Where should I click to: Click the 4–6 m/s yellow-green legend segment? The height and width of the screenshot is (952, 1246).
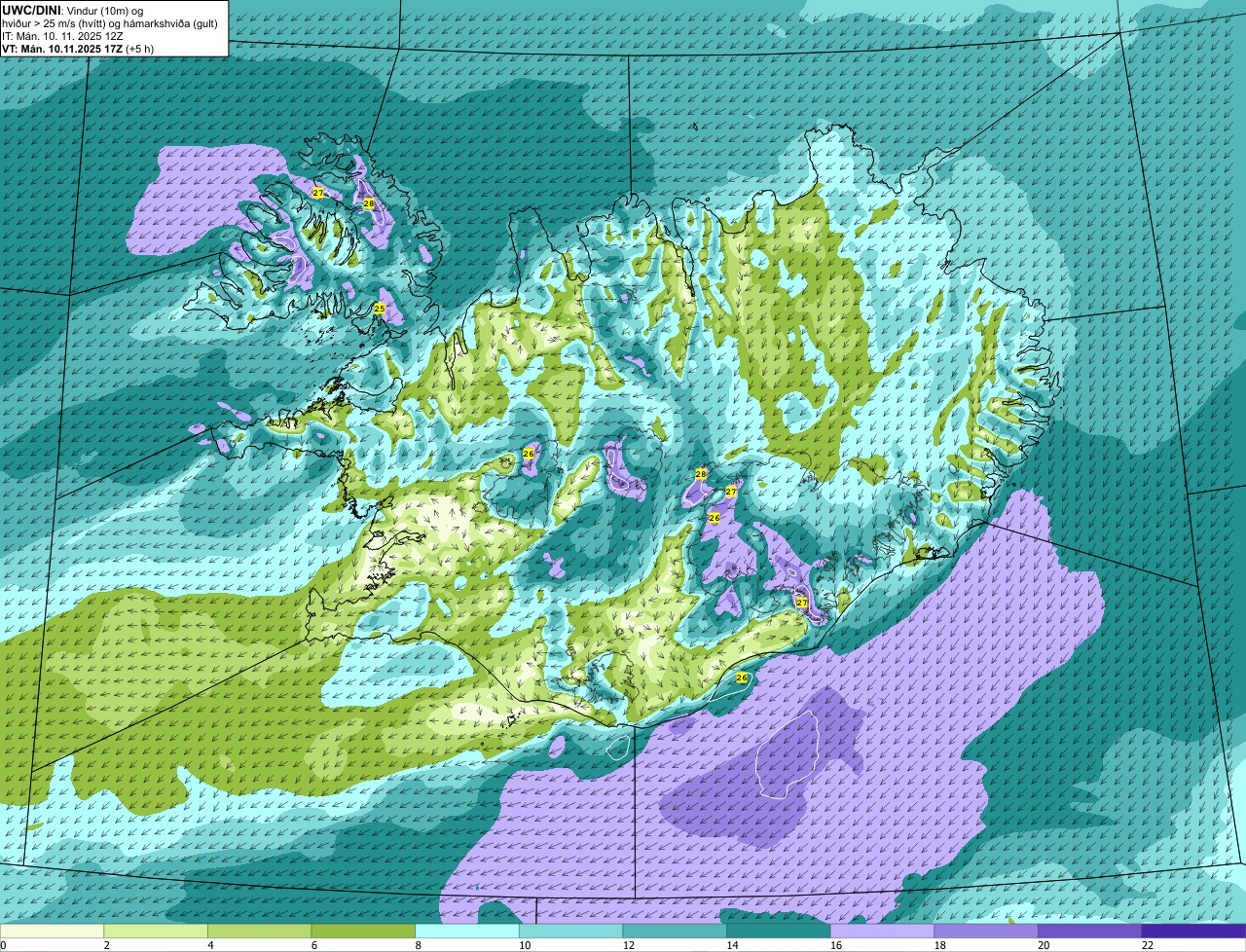click(260, 931)
